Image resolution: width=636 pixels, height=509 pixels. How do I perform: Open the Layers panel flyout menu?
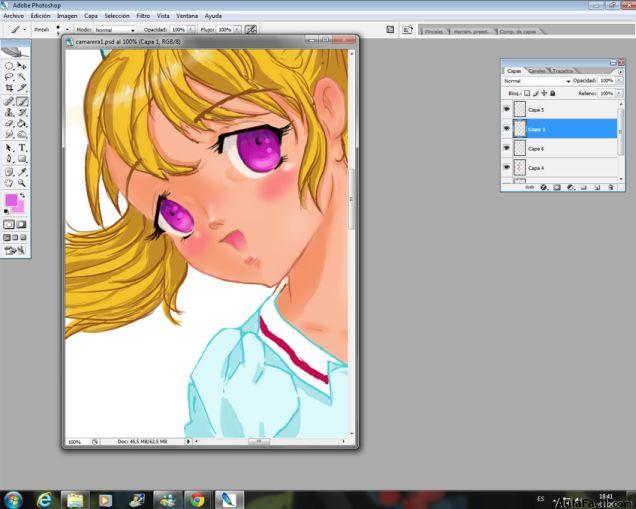(x=620, y=71)
